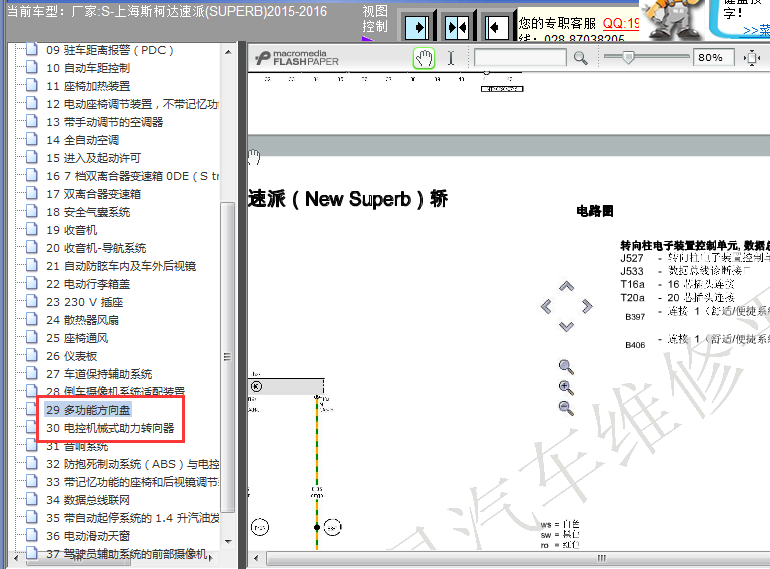Select the FlashPaper hand pan tool
Screen dimensions: 770x569
point(424,58)
